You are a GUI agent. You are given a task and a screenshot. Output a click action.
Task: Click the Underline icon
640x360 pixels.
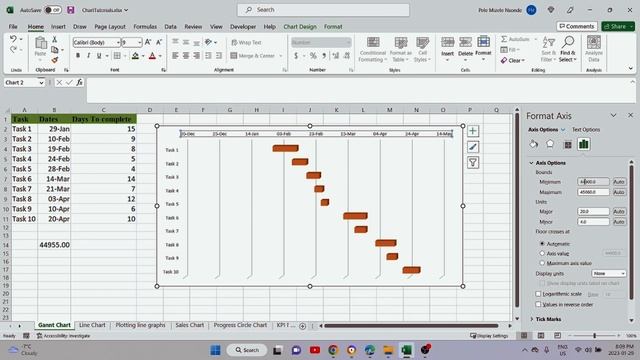point(99,56)
